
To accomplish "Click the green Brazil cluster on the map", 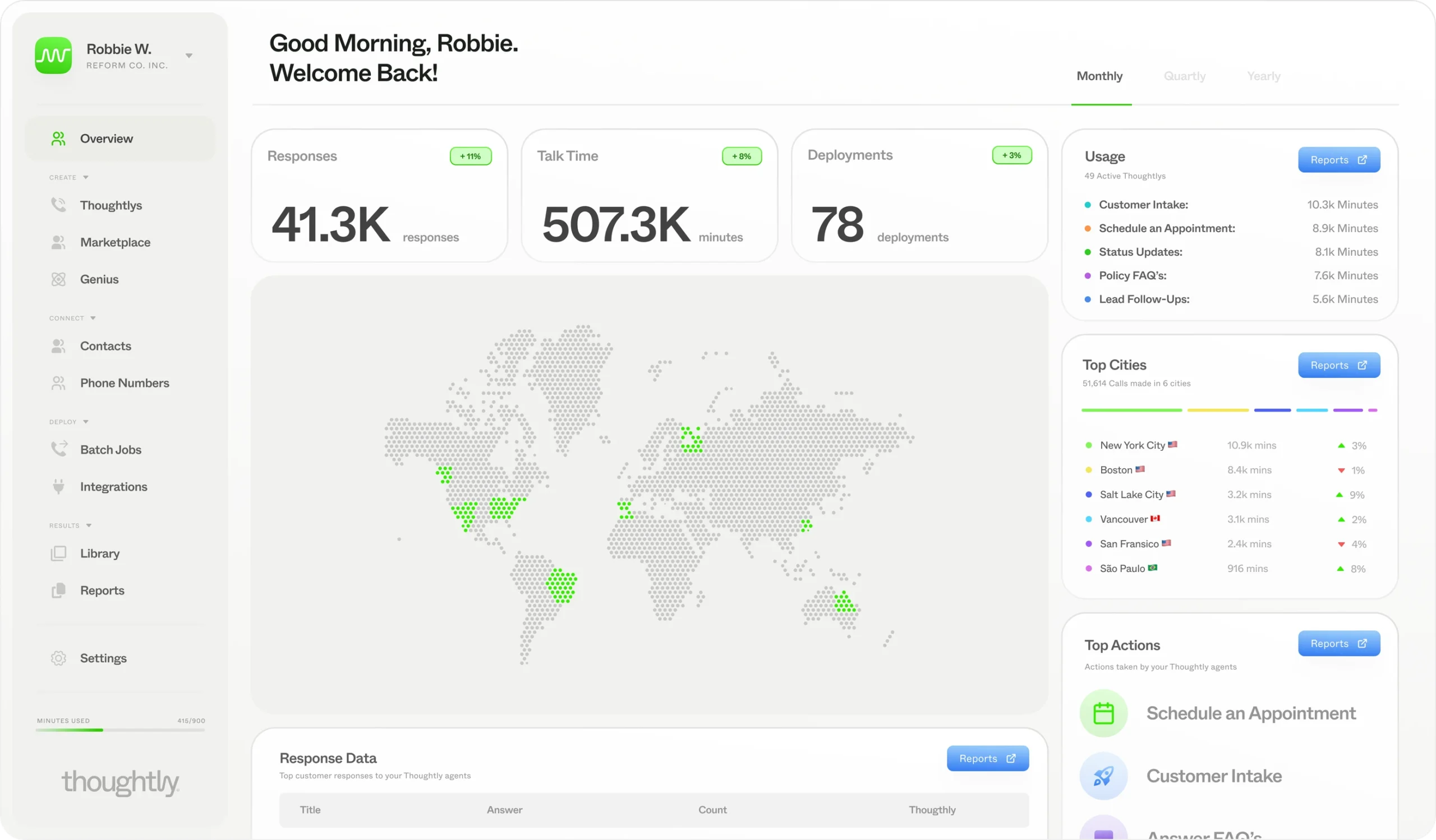I will (x=562, y=585).
